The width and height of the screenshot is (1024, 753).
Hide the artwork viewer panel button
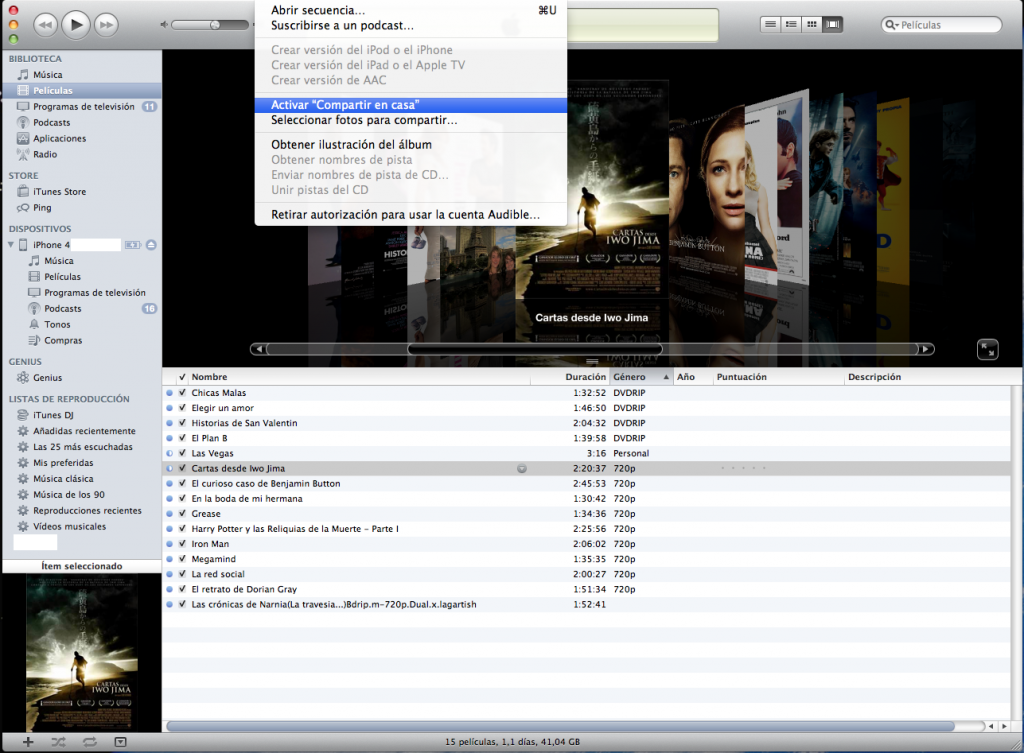point(120,742)
